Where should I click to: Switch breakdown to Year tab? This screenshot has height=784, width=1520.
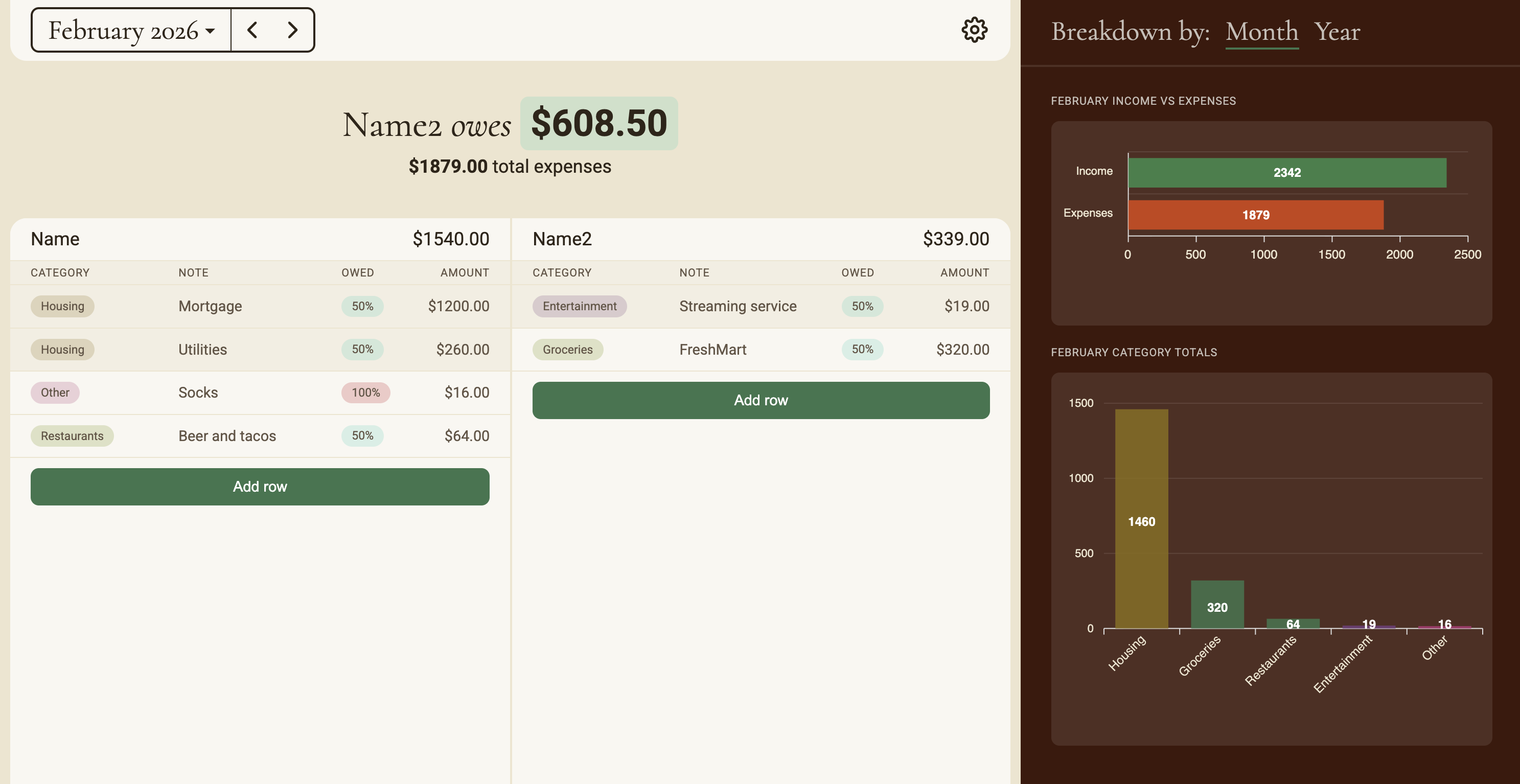(1337, 32)
